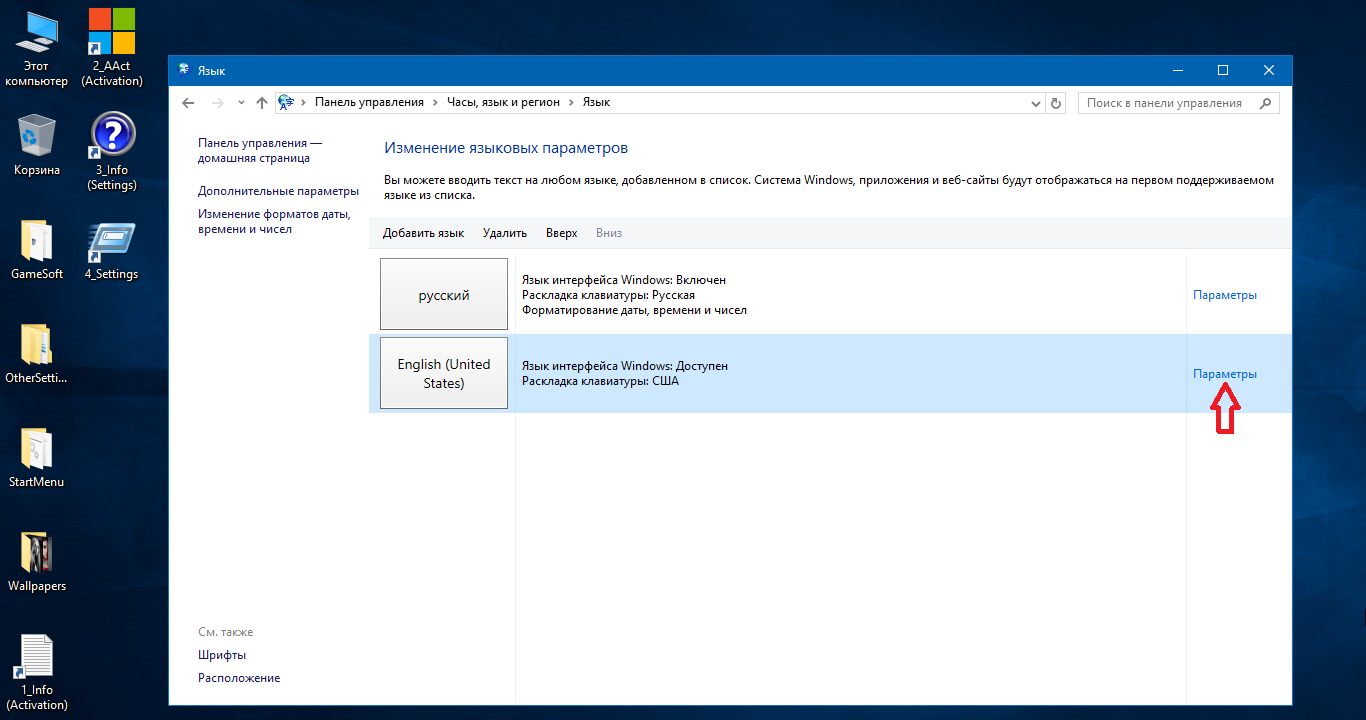Expand the recent locations dropdown arrow

click(x=241, y=103)
